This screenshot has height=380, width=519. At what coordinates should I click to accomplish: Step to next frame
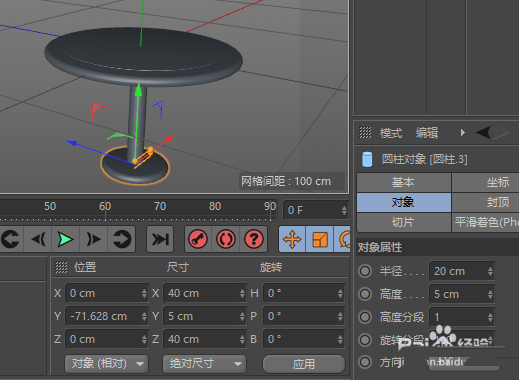tap(93, 239)
